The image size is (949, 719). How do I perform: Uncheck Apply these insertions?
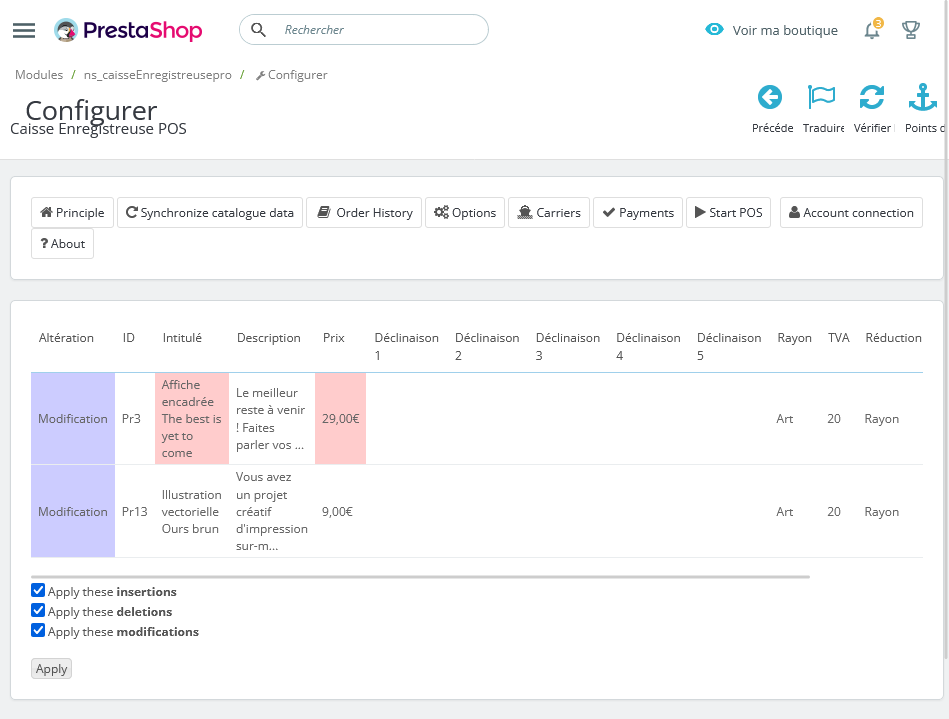point(37,590)
